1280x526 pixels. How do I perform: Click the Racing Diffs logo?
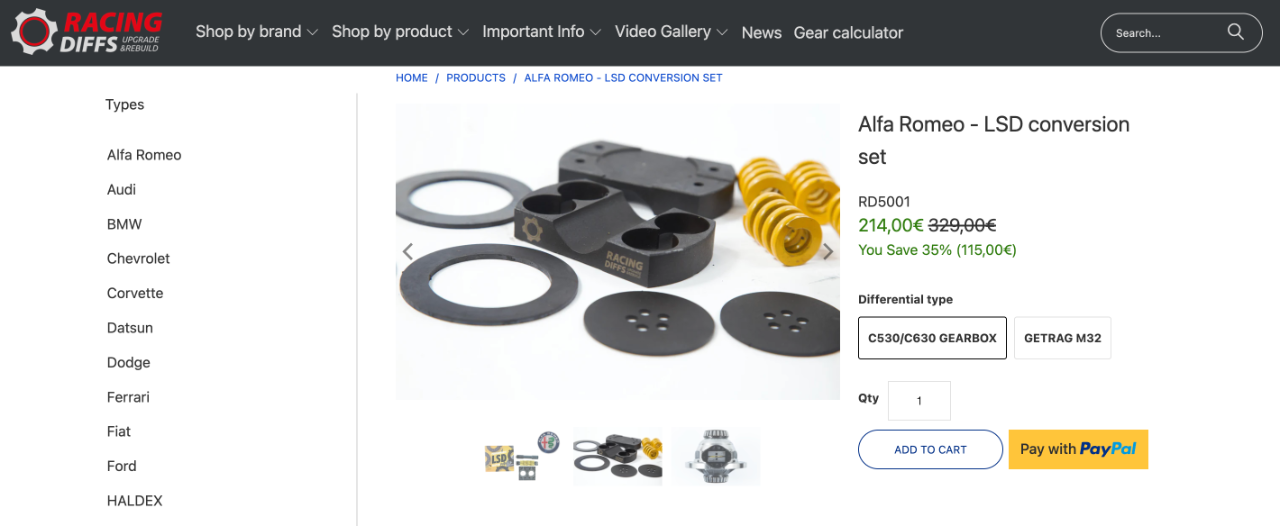pos(86,32)
